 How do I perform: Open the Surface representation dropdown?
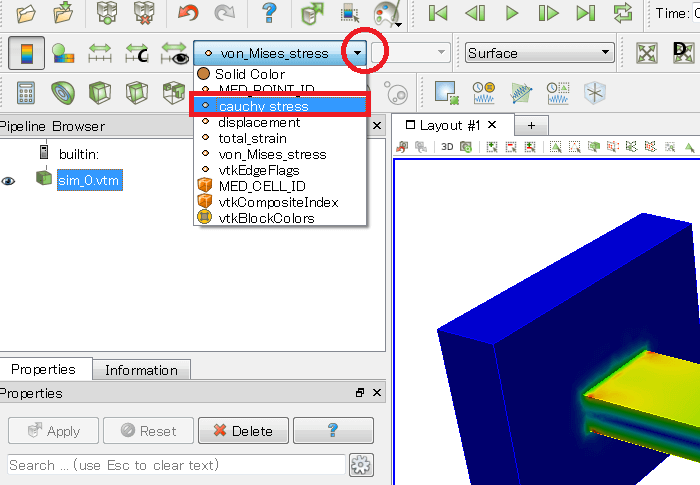tap(540, 53)
